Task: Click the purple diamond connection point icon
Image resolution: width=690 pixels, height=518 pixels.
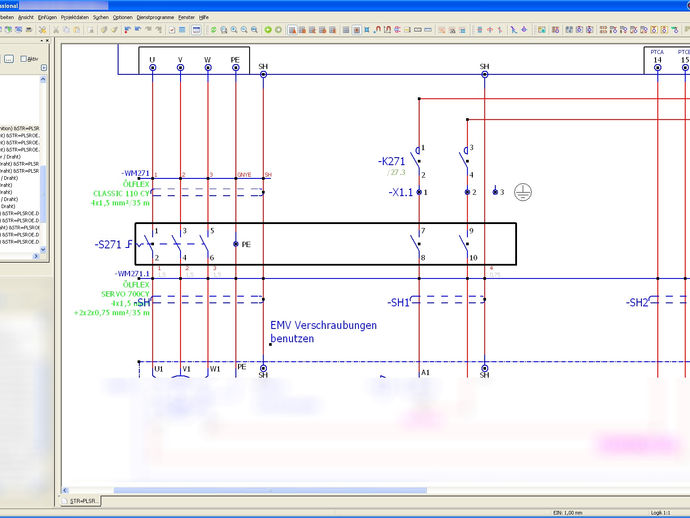Action: (x=524, y=30)
